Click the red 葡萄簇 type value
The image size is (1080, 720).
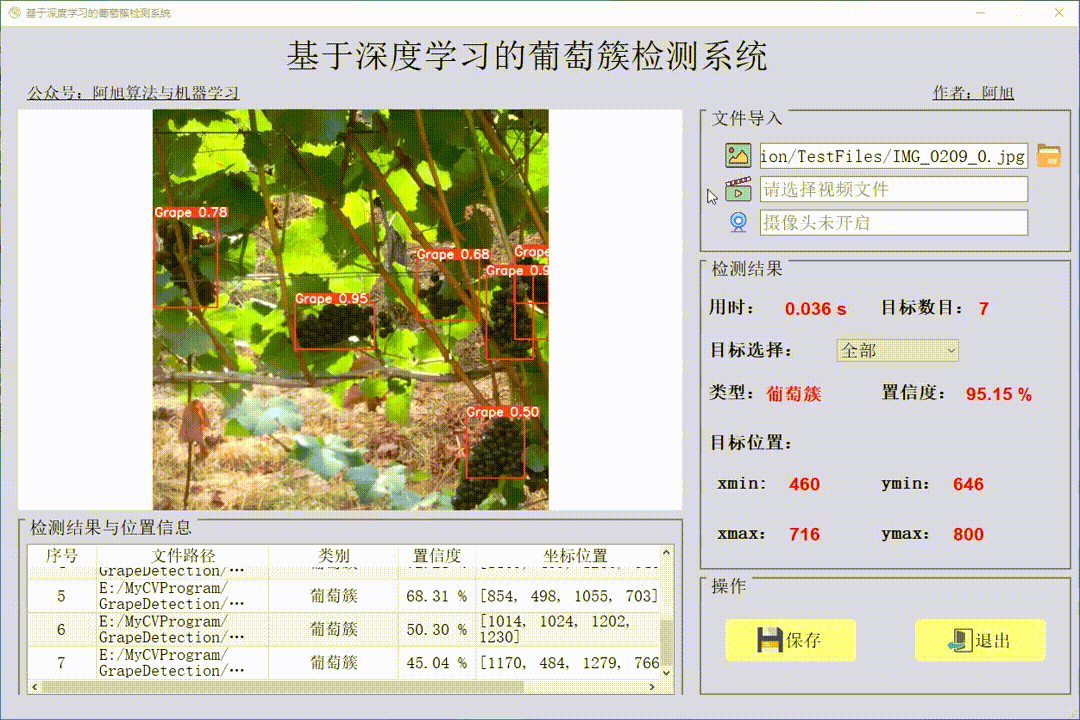point(793,394)
